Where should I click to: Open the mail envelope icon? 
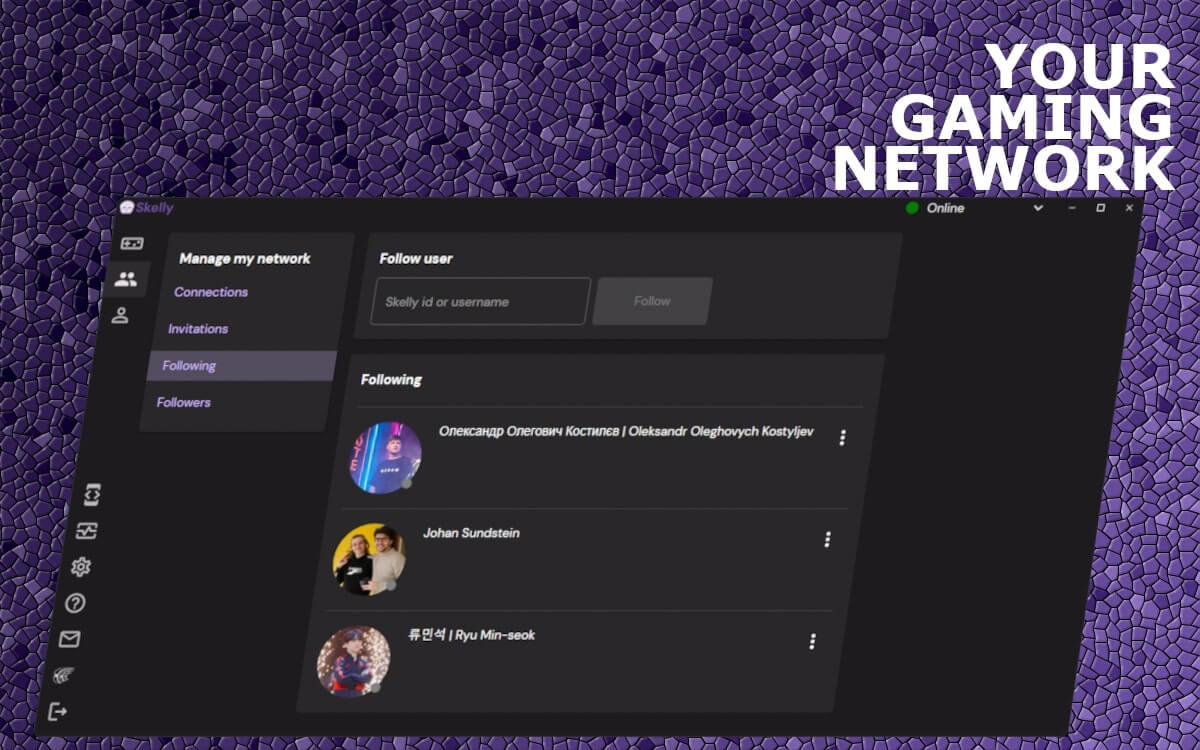pyautogui.click(x=69, y=639)
